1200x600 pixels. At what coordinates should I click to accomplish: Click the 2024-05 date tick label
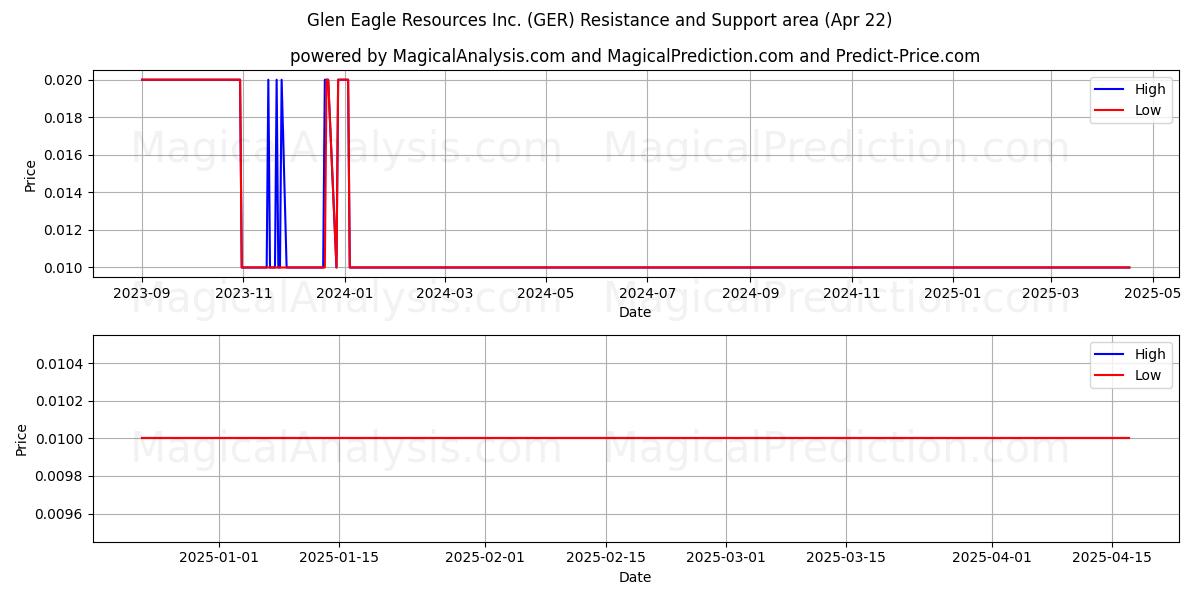click(546, 293)
